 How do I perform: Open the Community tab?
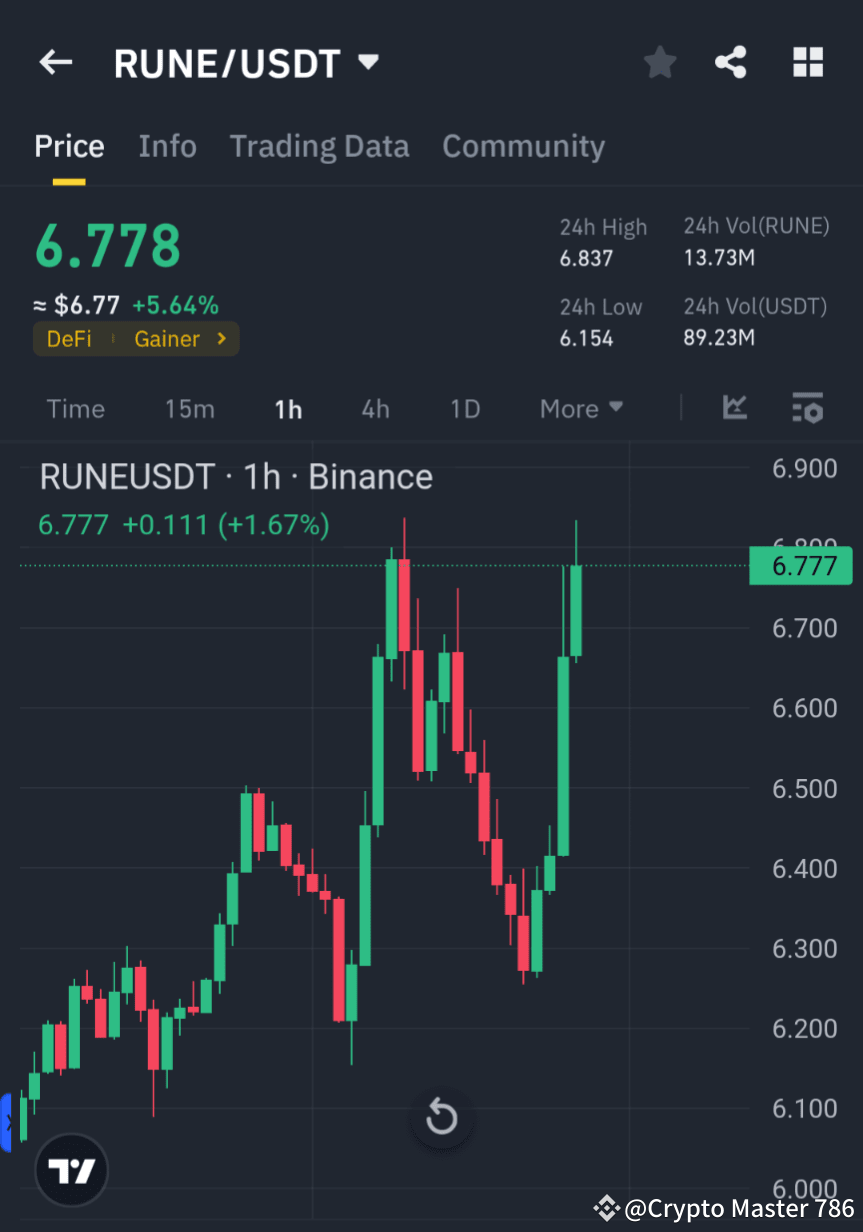click(x=523, y=146)
